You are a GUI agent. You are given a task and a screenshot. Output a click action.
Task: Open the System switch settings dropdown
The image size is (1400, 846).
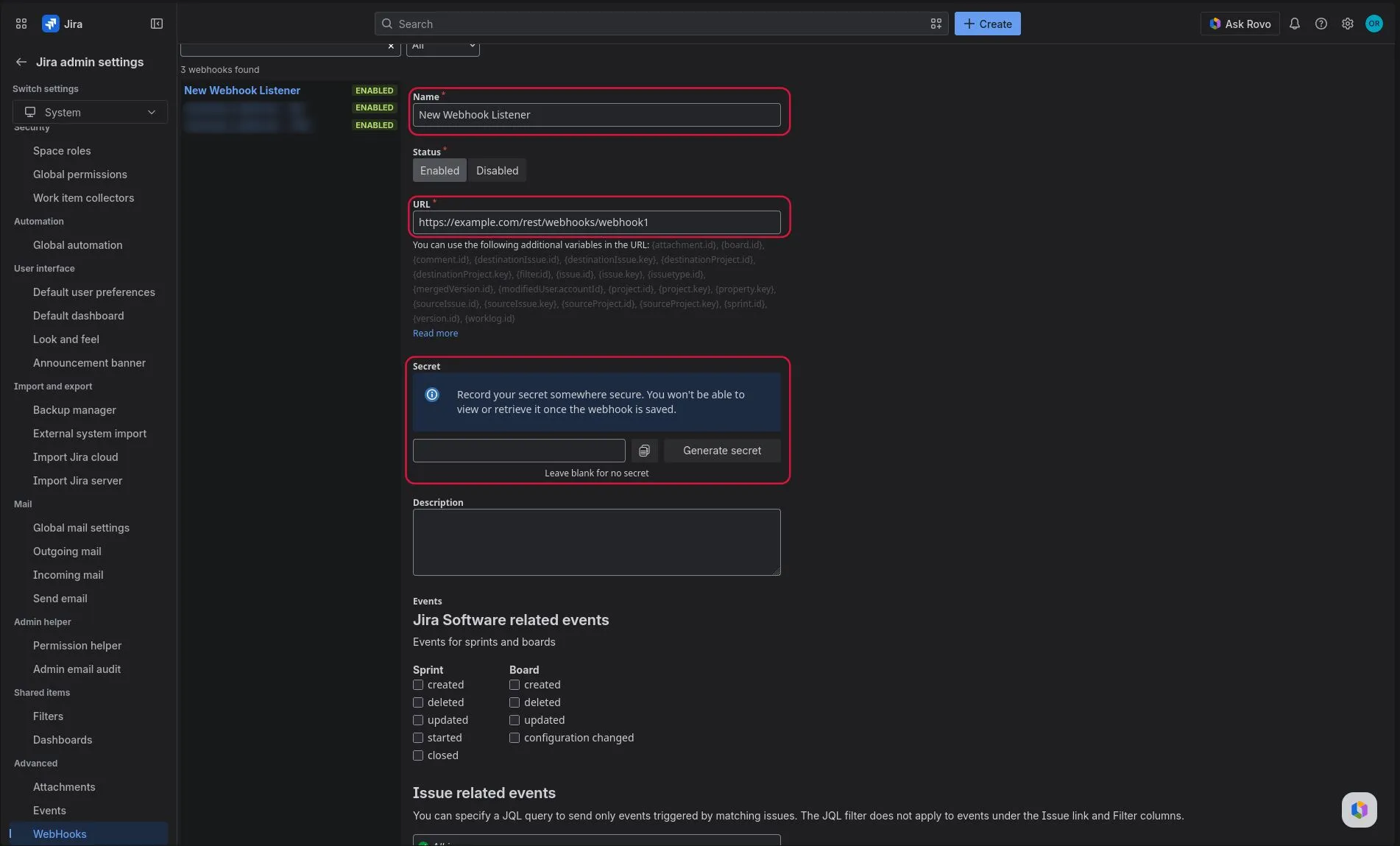click(90, 112)
